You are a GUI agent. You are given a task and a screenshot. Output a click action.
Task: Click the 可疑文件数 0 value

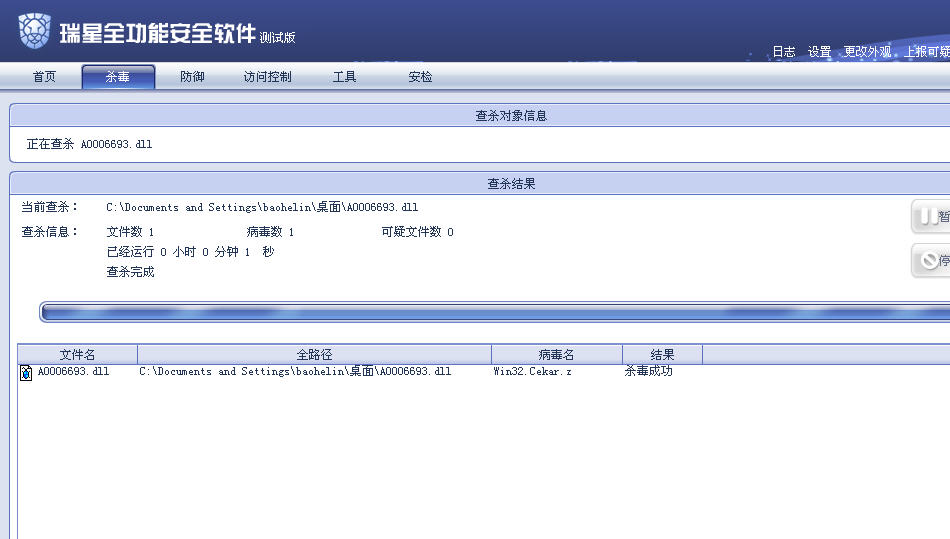(417, 232)
